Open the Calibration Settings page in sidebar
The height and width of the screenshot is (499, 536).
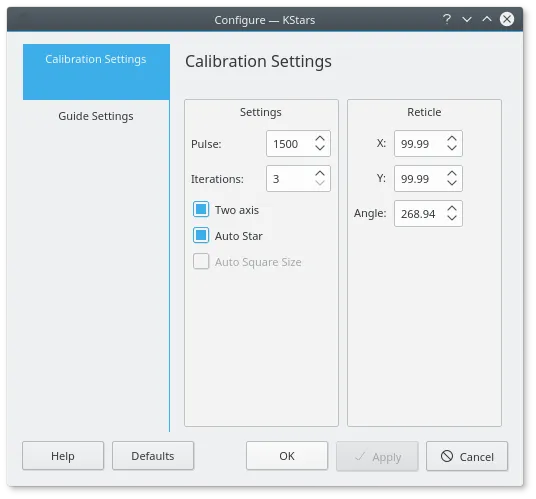[96, 72]
